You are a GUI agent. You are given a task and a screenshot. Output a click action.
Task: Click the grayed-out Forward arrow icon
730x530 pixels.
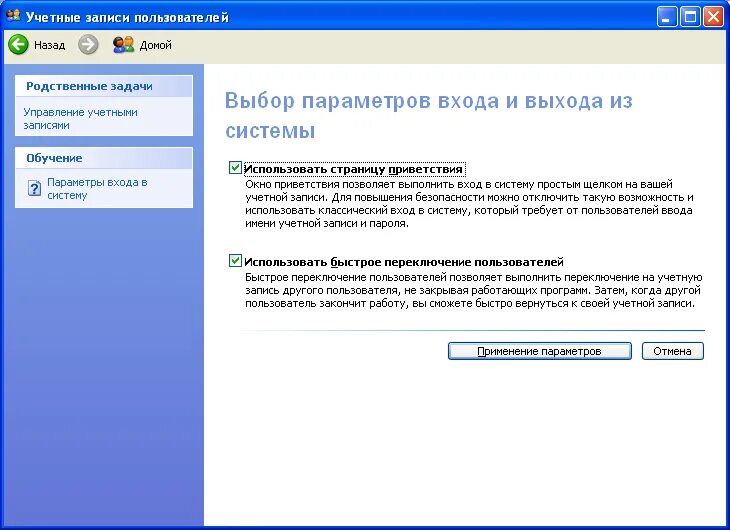[88, 45]
